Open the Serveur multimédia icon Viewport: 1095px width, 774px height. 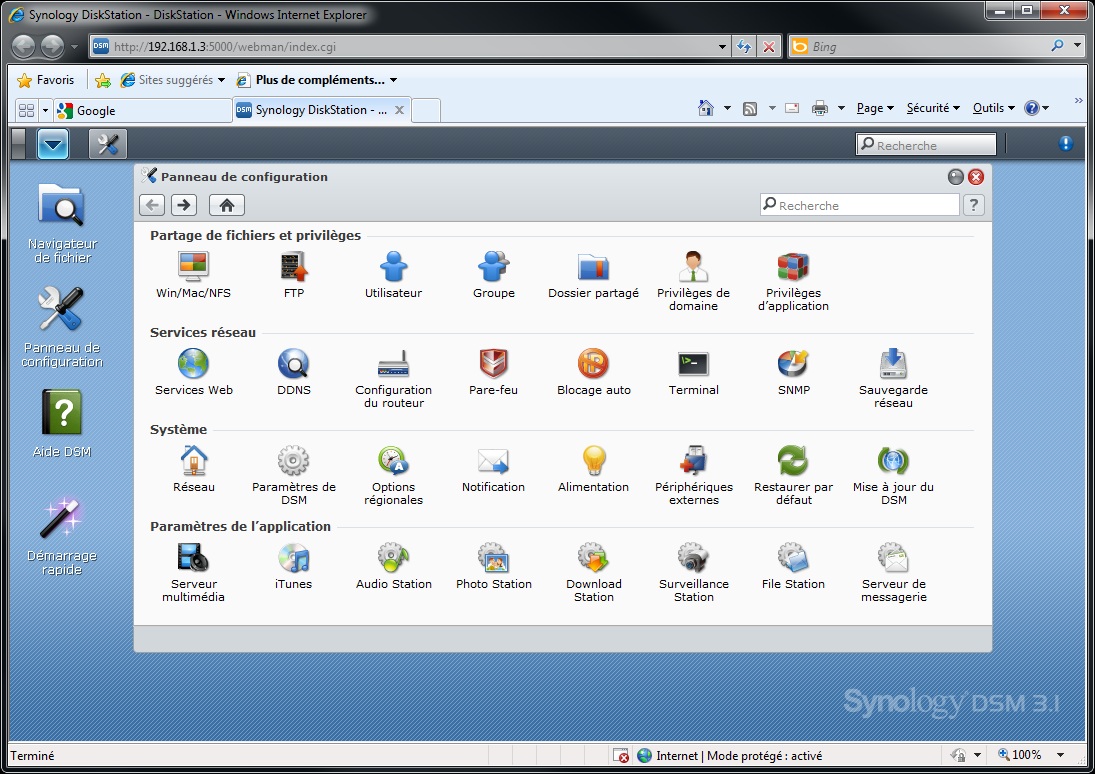pos(193,557)
